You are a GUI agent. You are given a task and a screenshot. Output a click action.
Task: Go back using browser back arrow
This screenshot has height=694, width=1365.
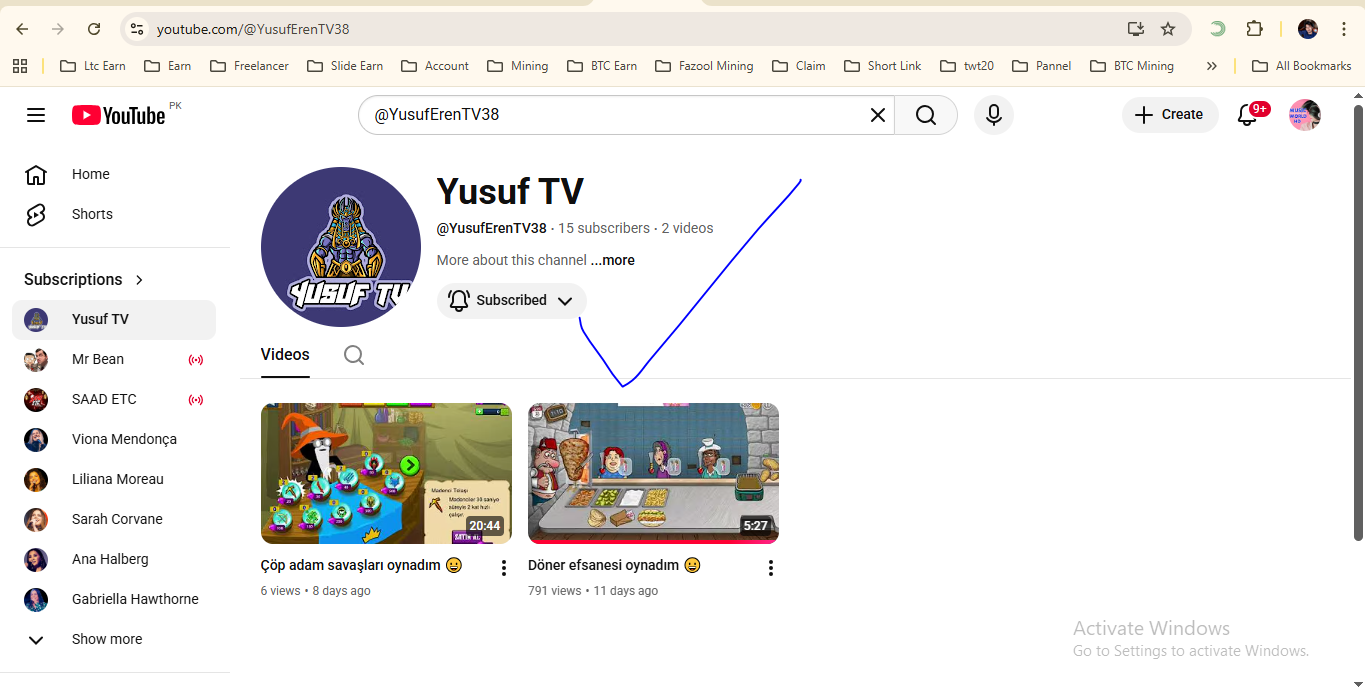pyautogui.click(x=22, y=29)
